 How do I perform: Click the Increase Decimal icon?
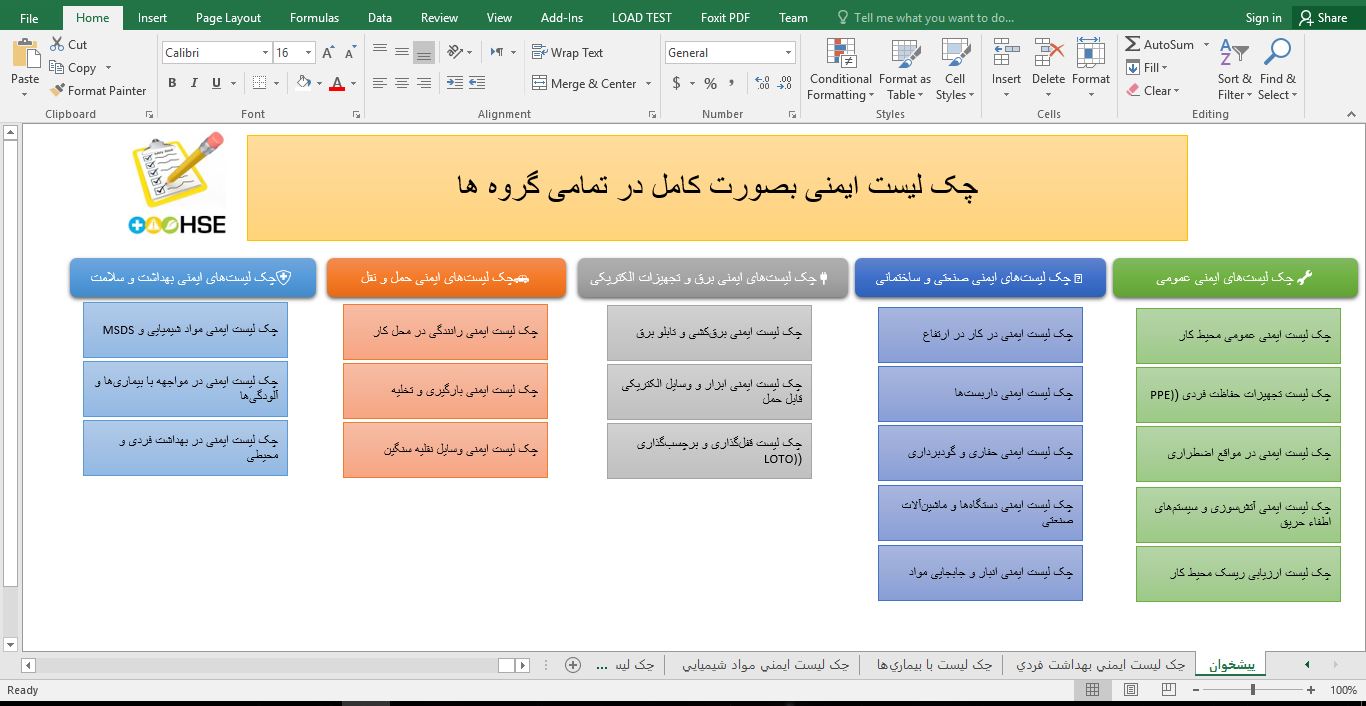pyautogui.click(x=763, y=83)
